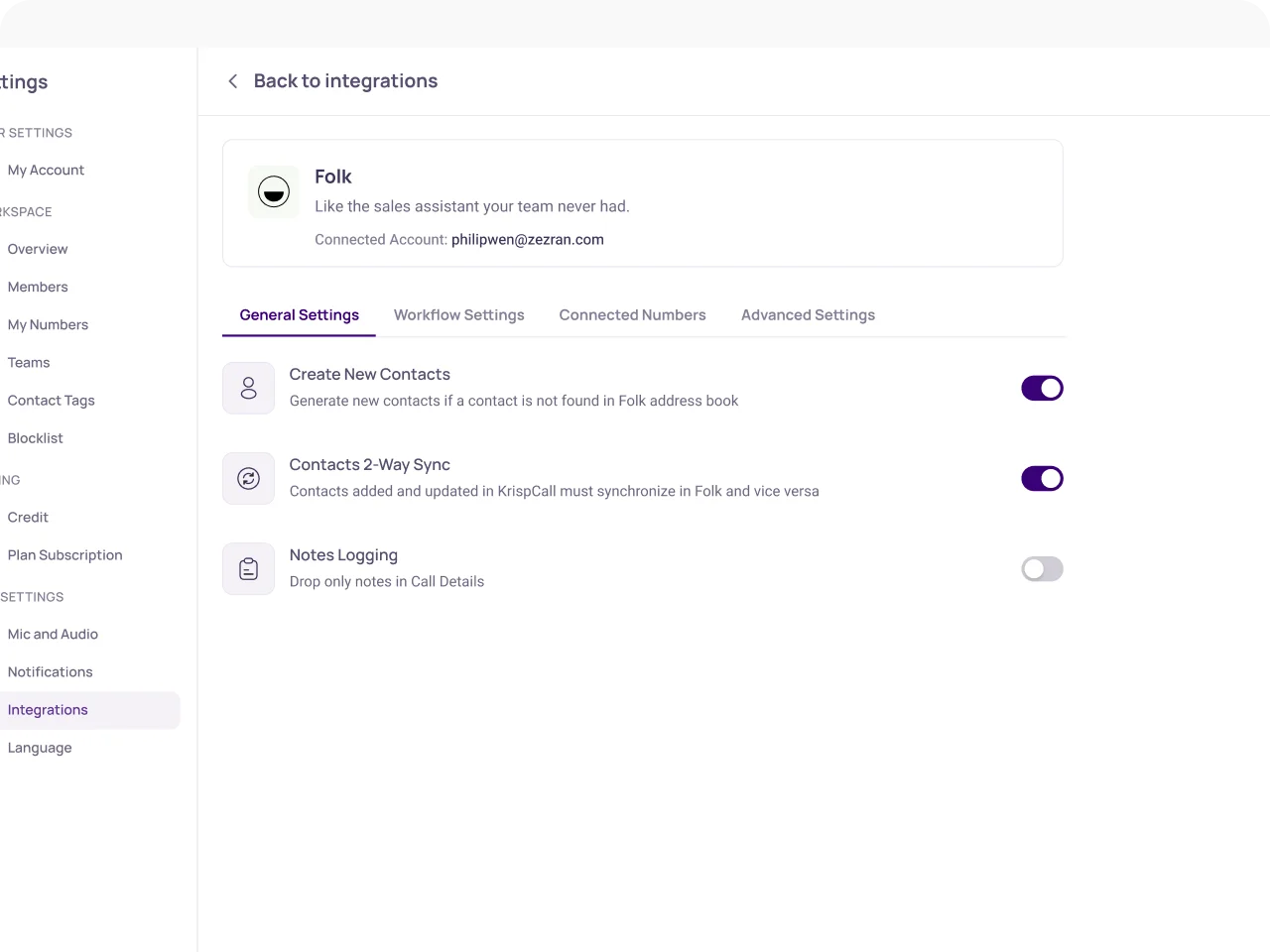
Task: Click the connected email philipwen@zezran.com
Action: pos(528,240)
